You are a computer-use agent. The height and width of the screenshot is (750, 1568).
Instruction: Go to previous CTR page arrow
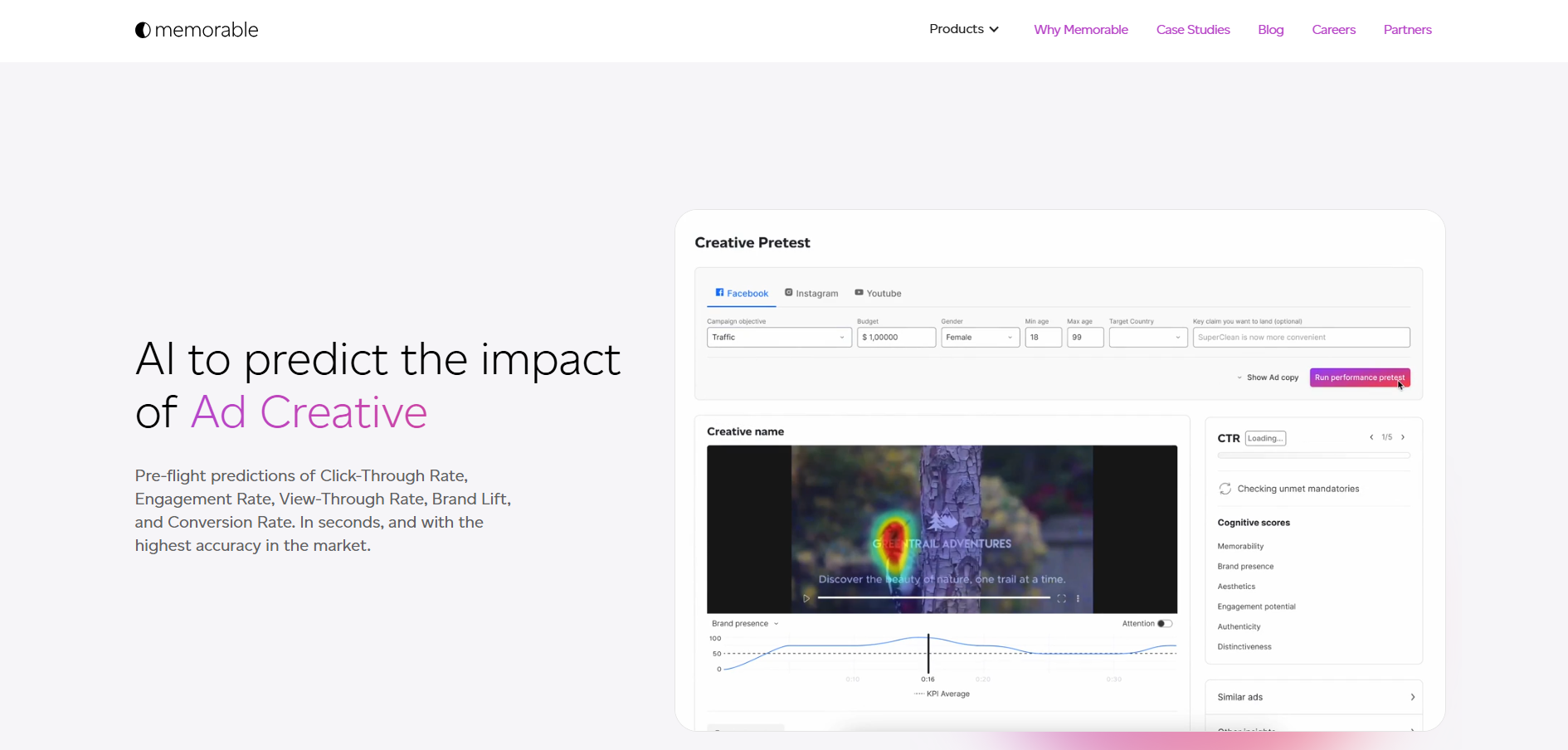coord(1371,437)
